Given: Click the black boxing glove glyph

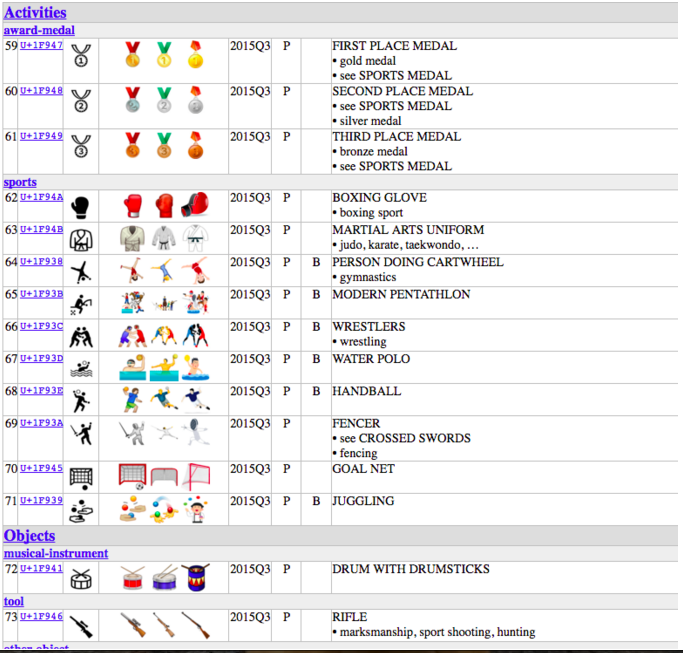Looking at the screenshot, I should [x=82, y=206].
